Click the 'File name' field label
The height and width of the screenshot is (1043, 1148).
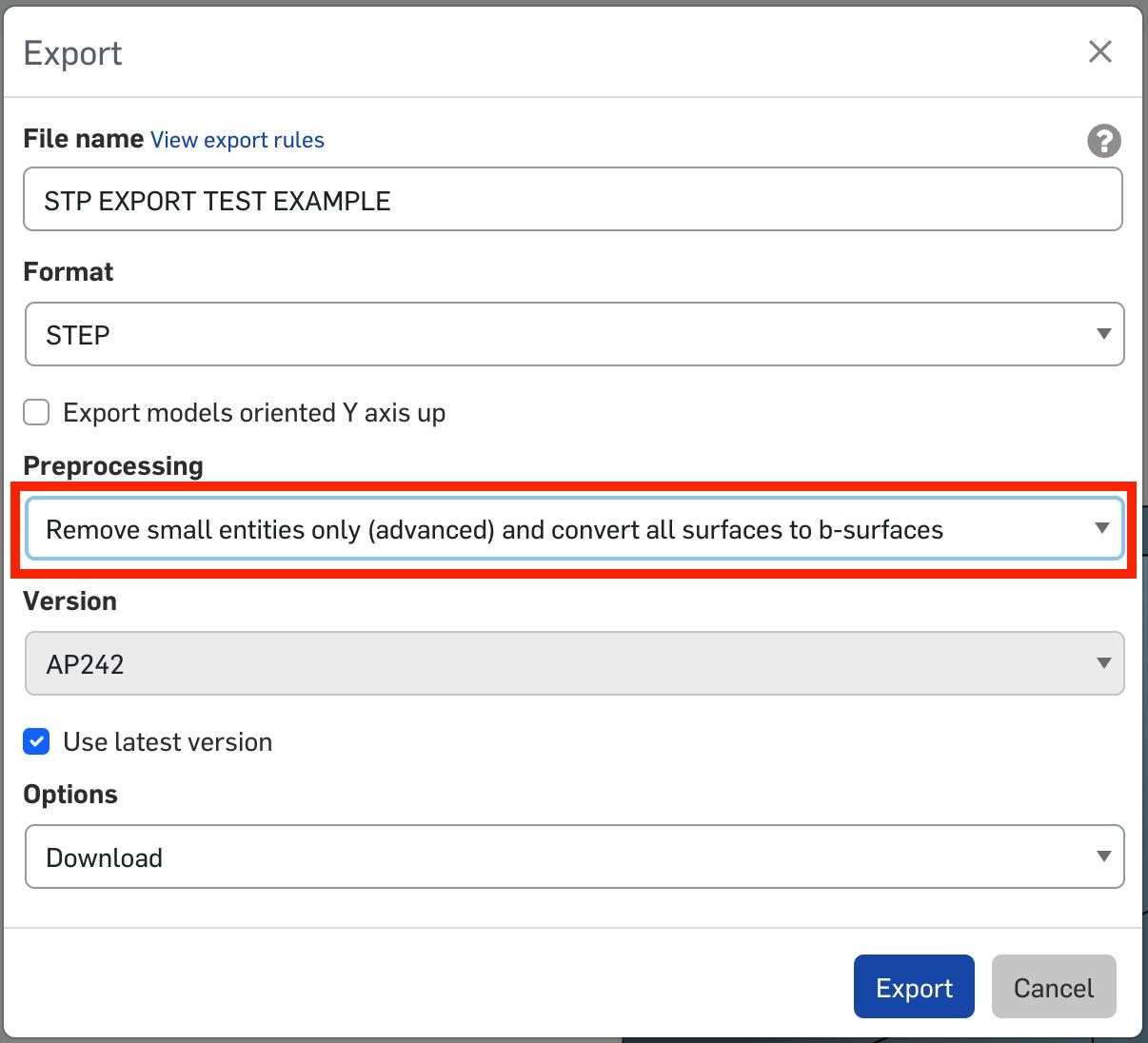[x=84, y=139]
